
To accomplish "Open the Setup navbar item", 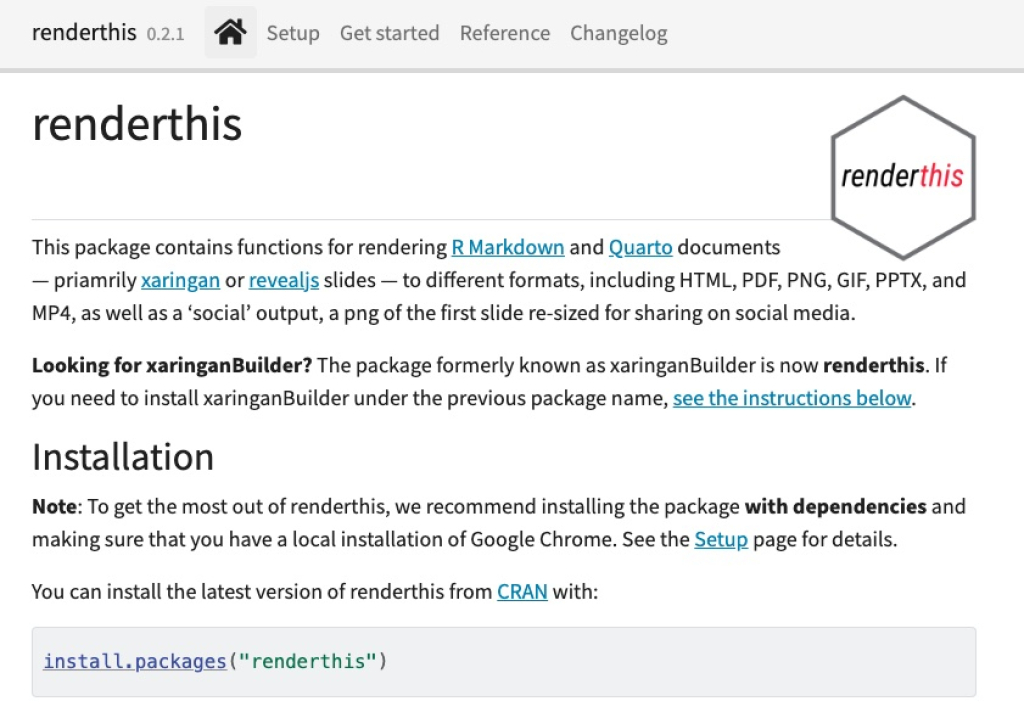I will pos(293,33).
